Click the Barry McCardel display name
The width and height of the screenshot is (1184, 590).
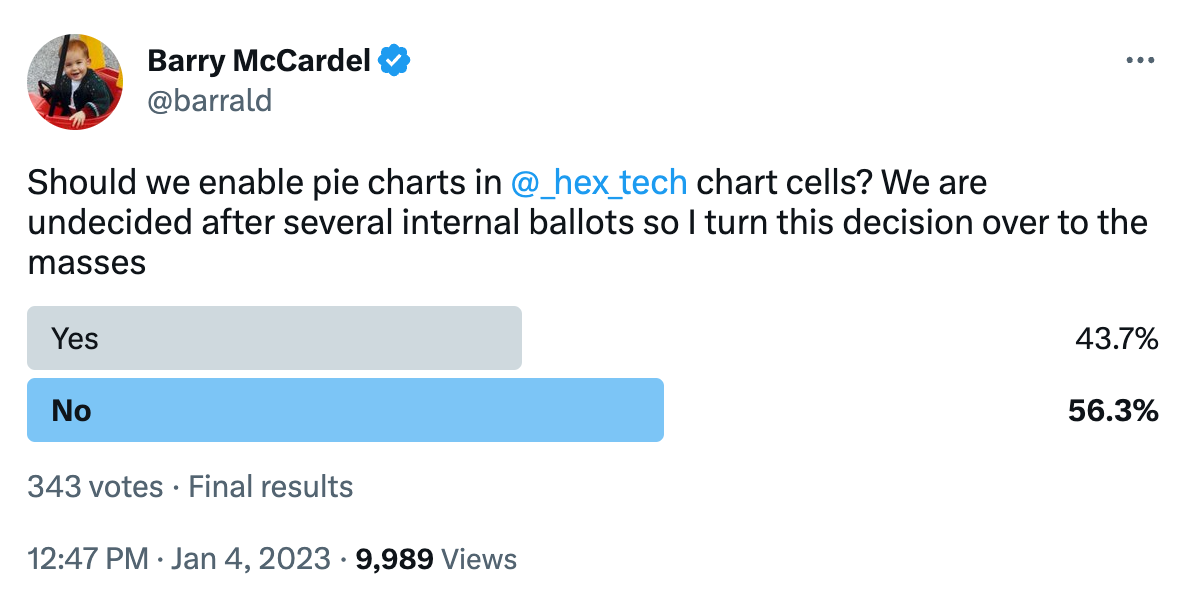click(x=259, y=60)
